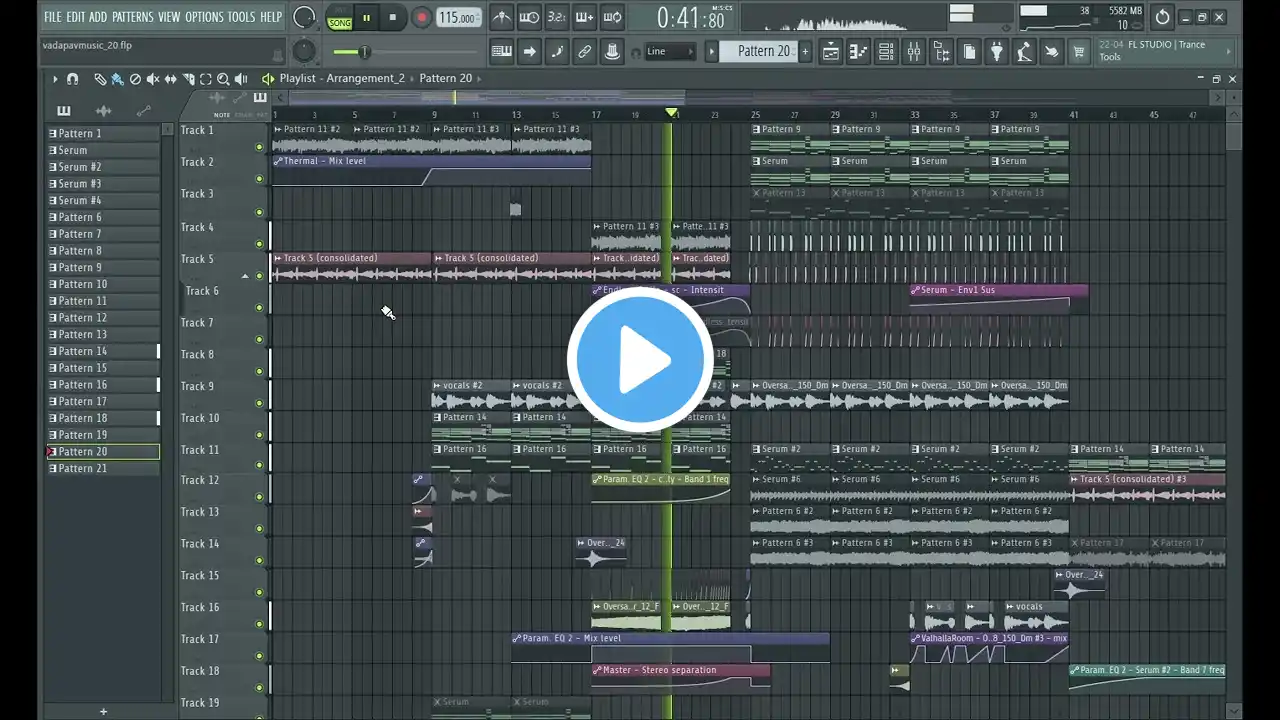Add a new pattern with plus button
Image resolution: width=1280 pixels, height=720 pixels.
tap(805, 52)
